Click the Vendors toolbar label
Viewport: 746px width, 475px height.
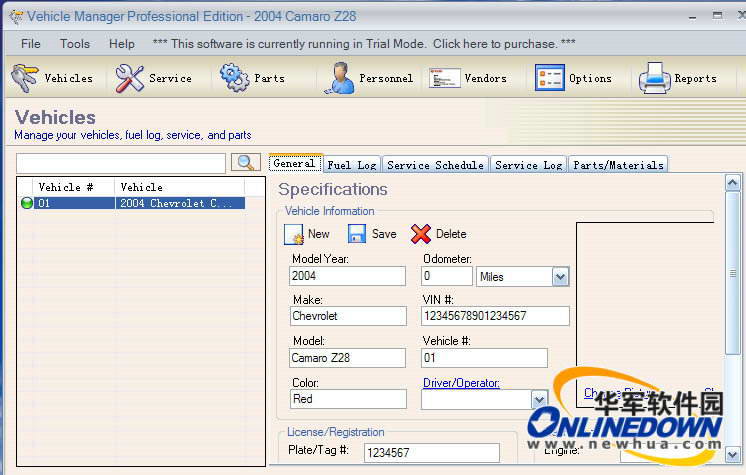pyautogui.click(x=485, y=78)
